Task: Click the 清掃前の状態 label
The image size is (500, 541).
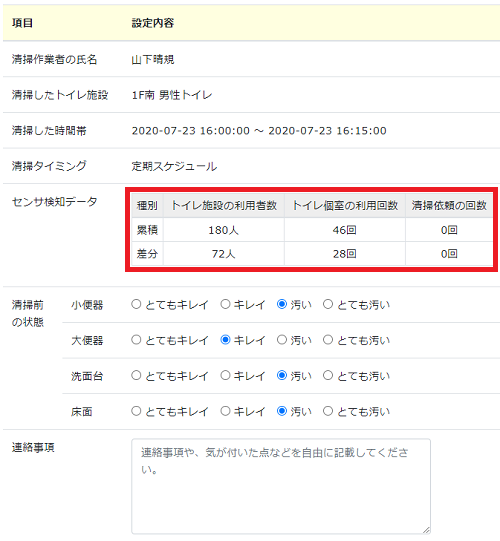Action: click(x=28, y=314)
